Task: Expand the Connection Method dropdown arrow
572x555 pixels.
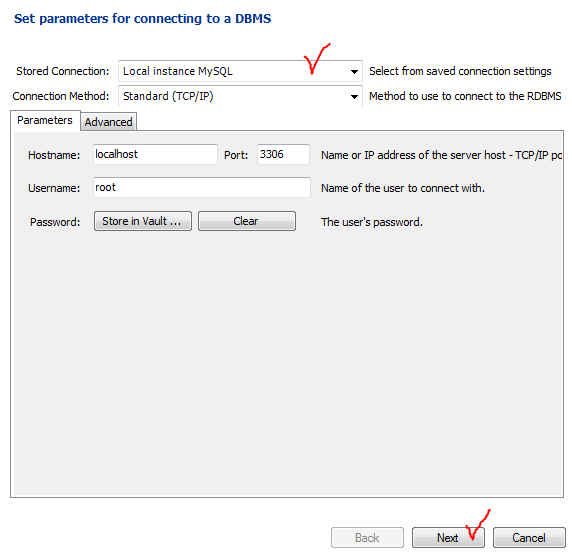Action: point(354,96)
